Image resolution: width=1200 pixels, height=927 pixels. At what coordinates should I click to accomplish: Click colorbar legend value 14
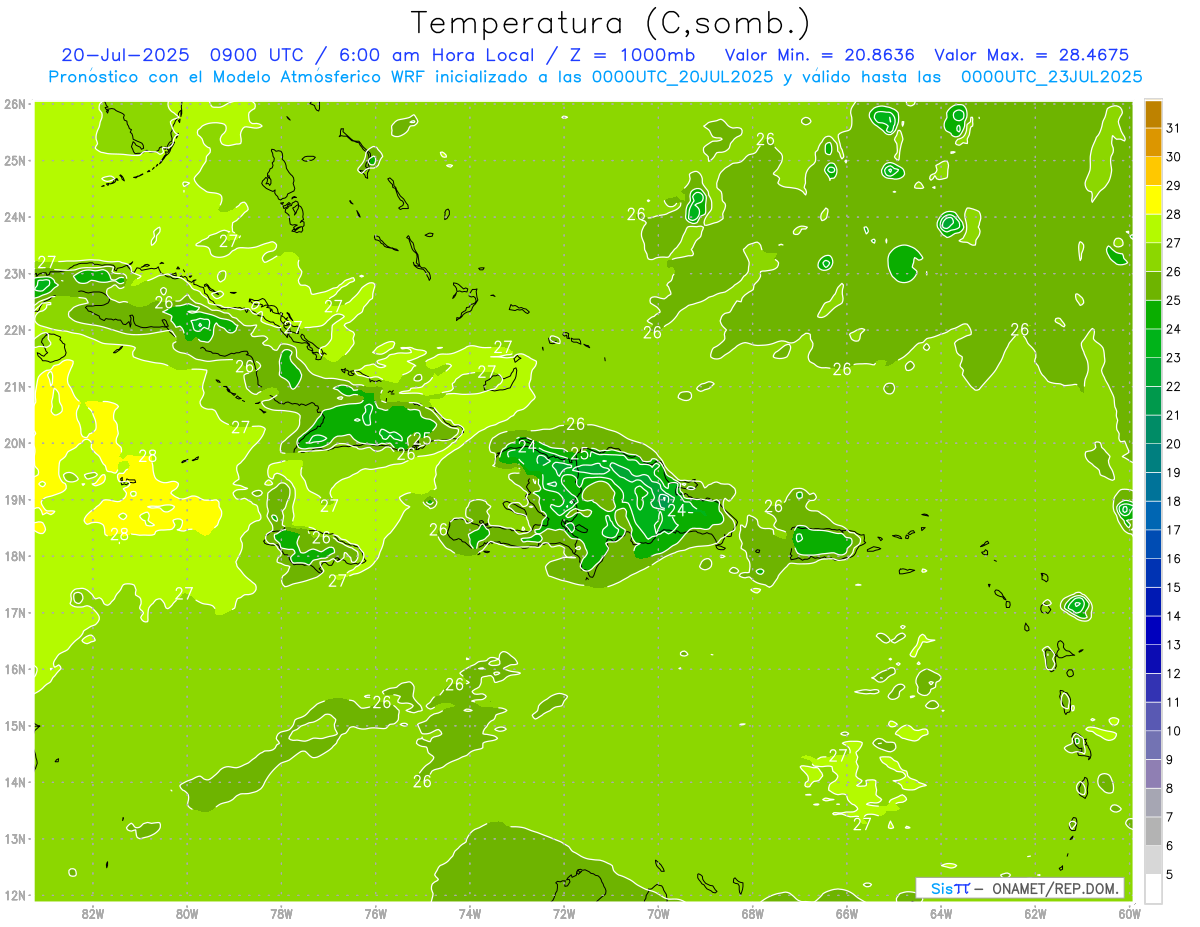(1173, 616)
